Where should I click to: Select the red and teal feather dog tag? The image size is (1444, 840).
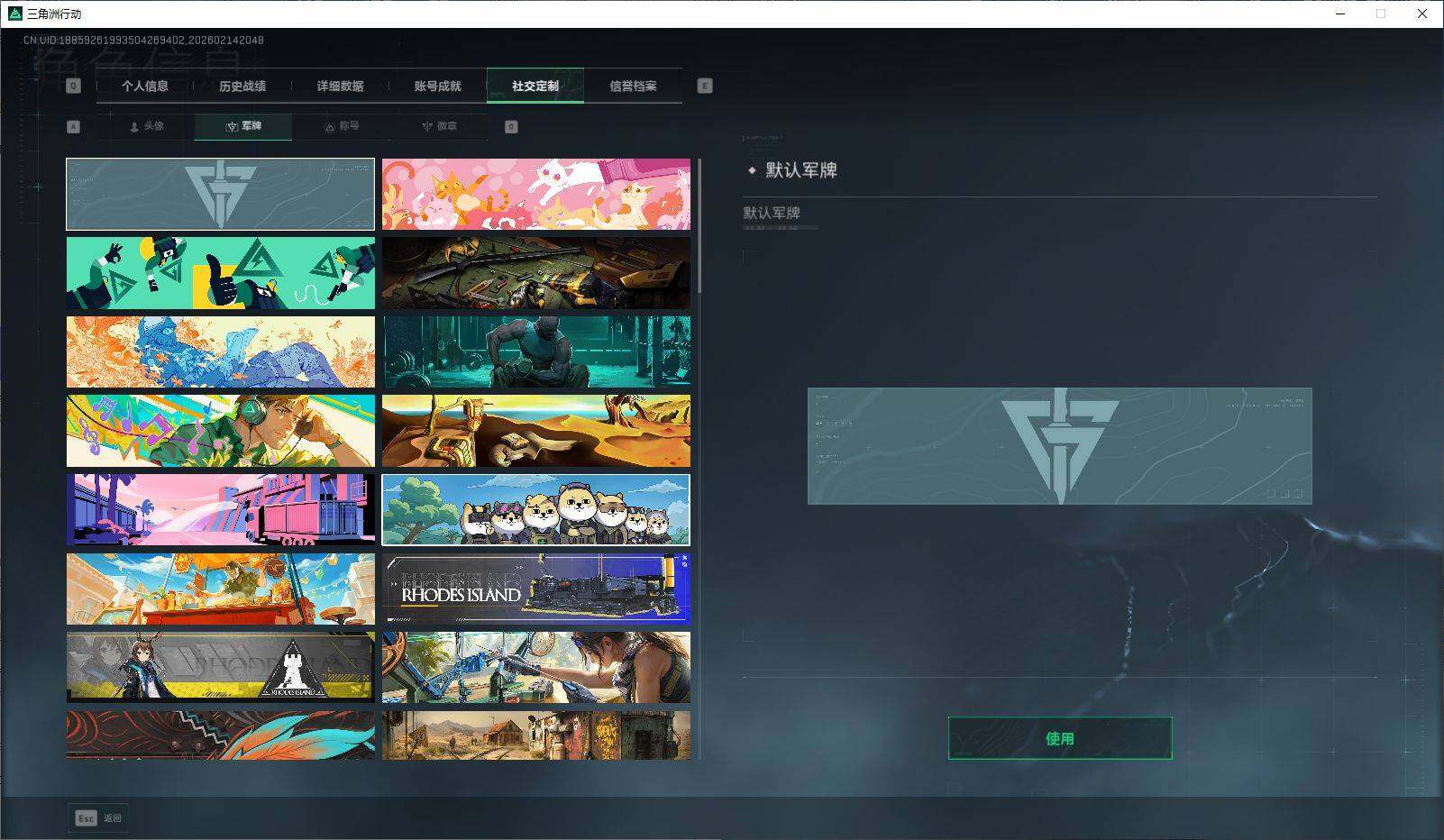click(x=221, y=735)
